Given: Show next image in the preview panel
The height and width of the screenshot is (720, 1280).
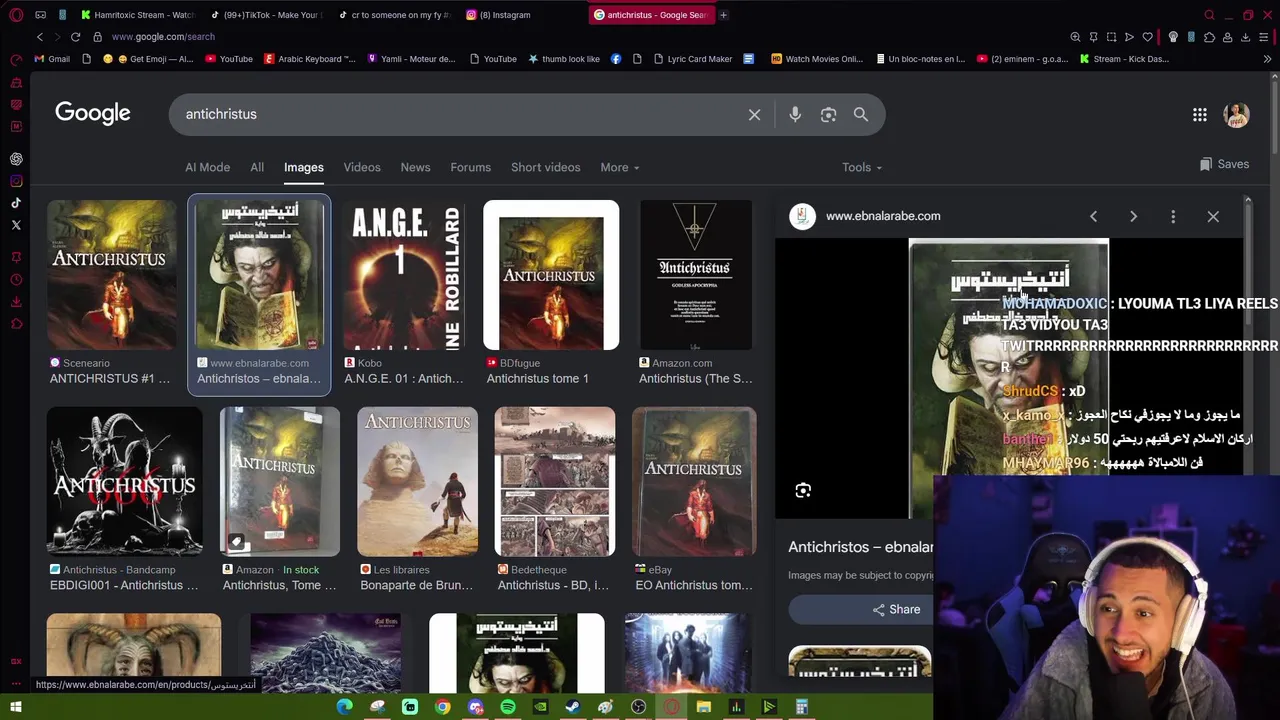Looking at the screenshot, I should (1133, 216).
